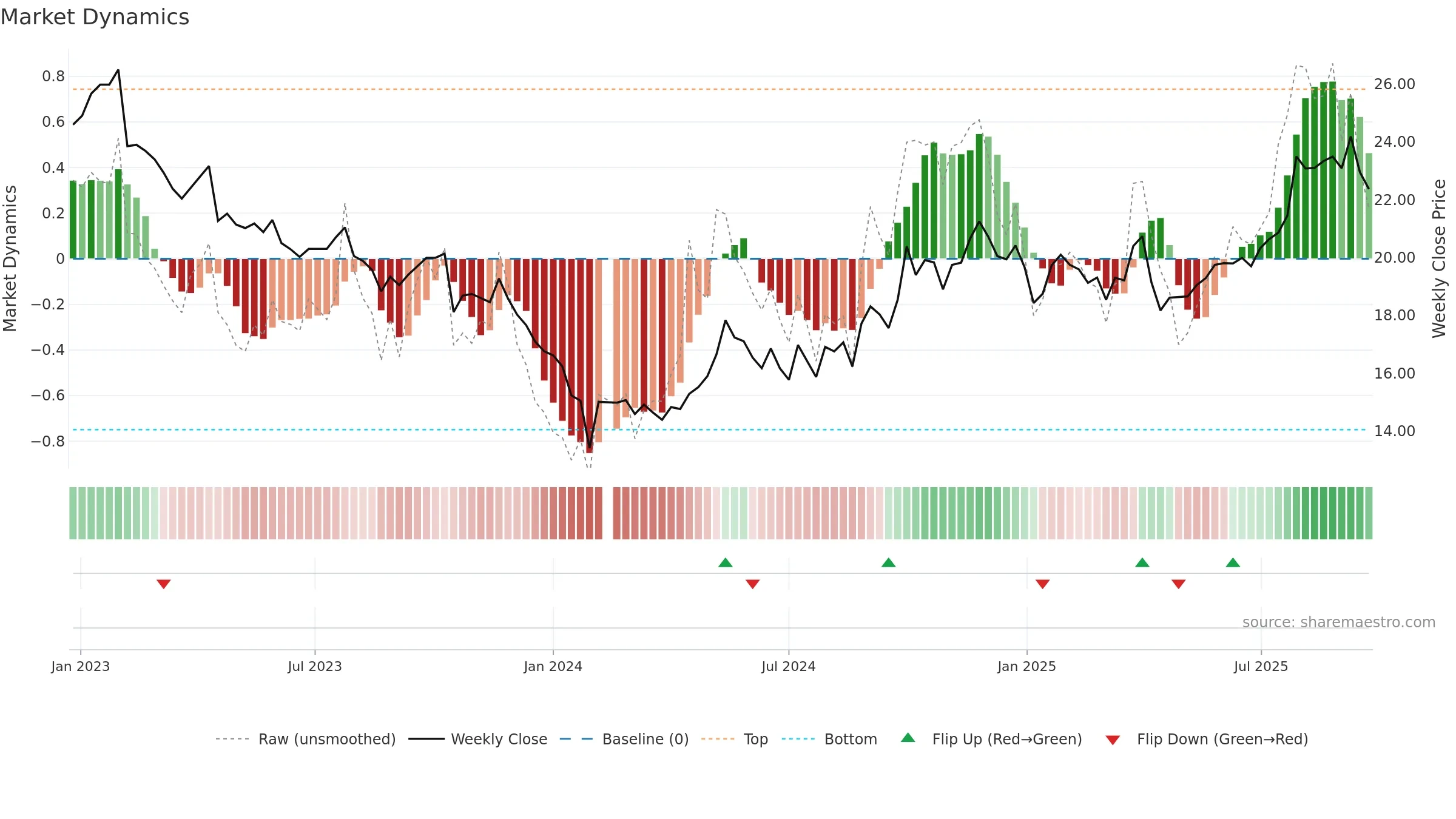Click the Market Dynamics chart title
The image size is (1456, 819).
coord(95,17)
